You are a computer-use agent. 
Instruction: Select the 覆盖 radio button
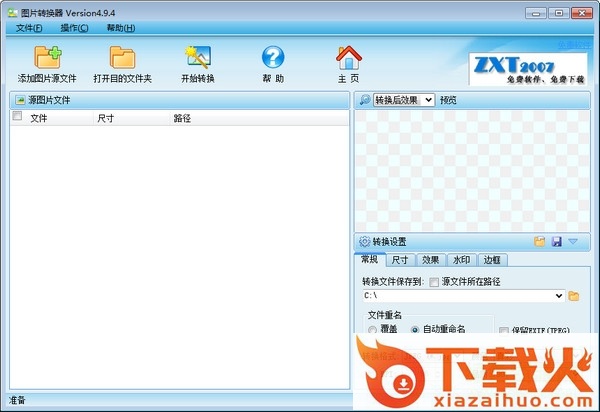[373, 329]
